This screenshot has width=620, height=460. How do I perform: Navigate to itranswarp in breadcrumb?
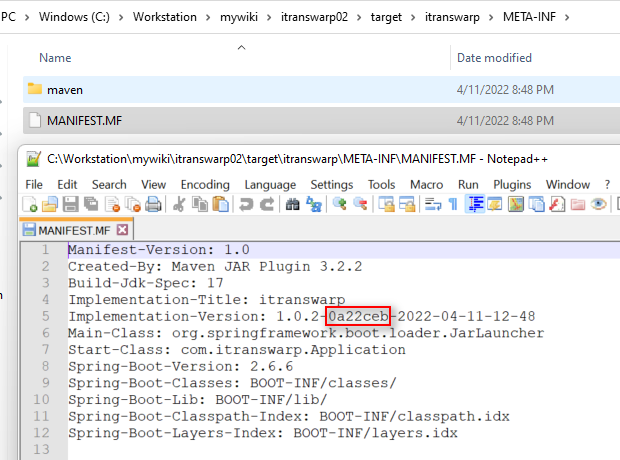(x=452, y=17)
